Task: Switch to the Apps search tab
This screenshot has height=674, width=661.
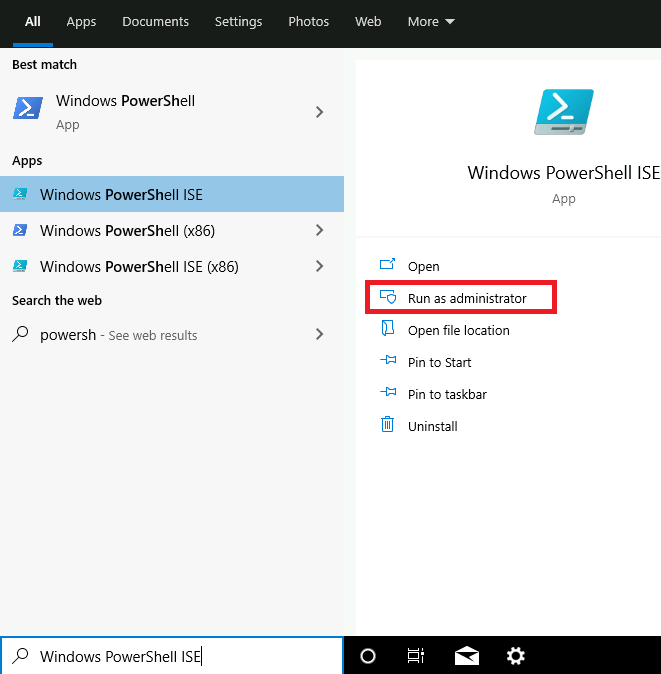Action: (81, 21)
